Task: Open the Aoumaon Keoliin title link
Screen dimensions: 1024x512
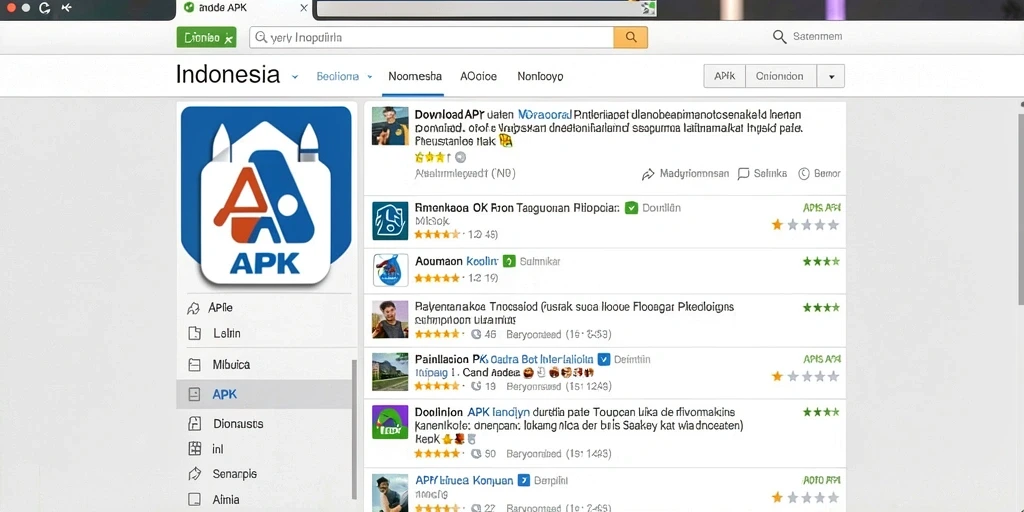Action: [456, 261]
